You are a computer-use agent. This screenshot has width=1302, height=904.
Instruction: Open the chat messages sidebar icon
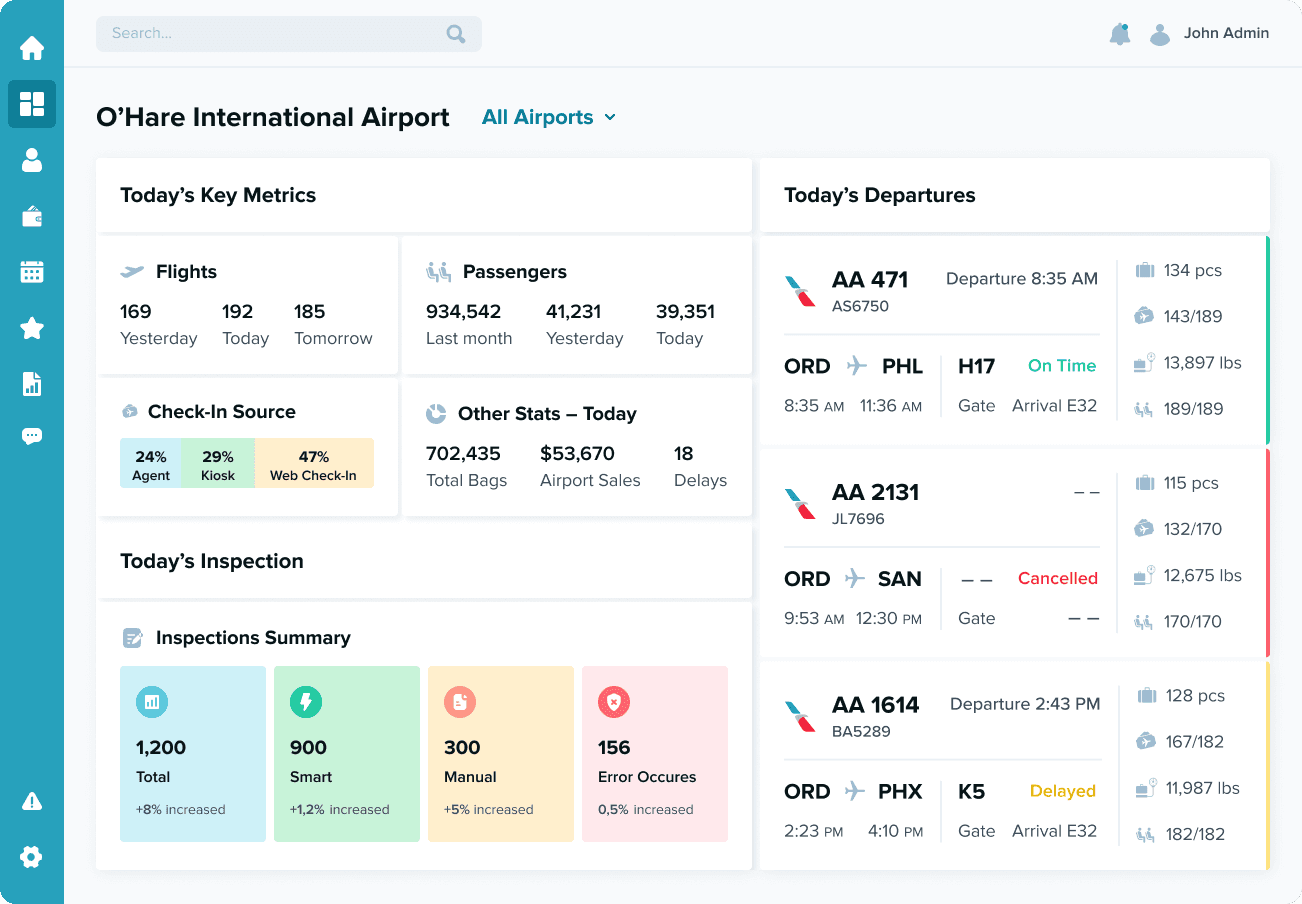(32, 435)
